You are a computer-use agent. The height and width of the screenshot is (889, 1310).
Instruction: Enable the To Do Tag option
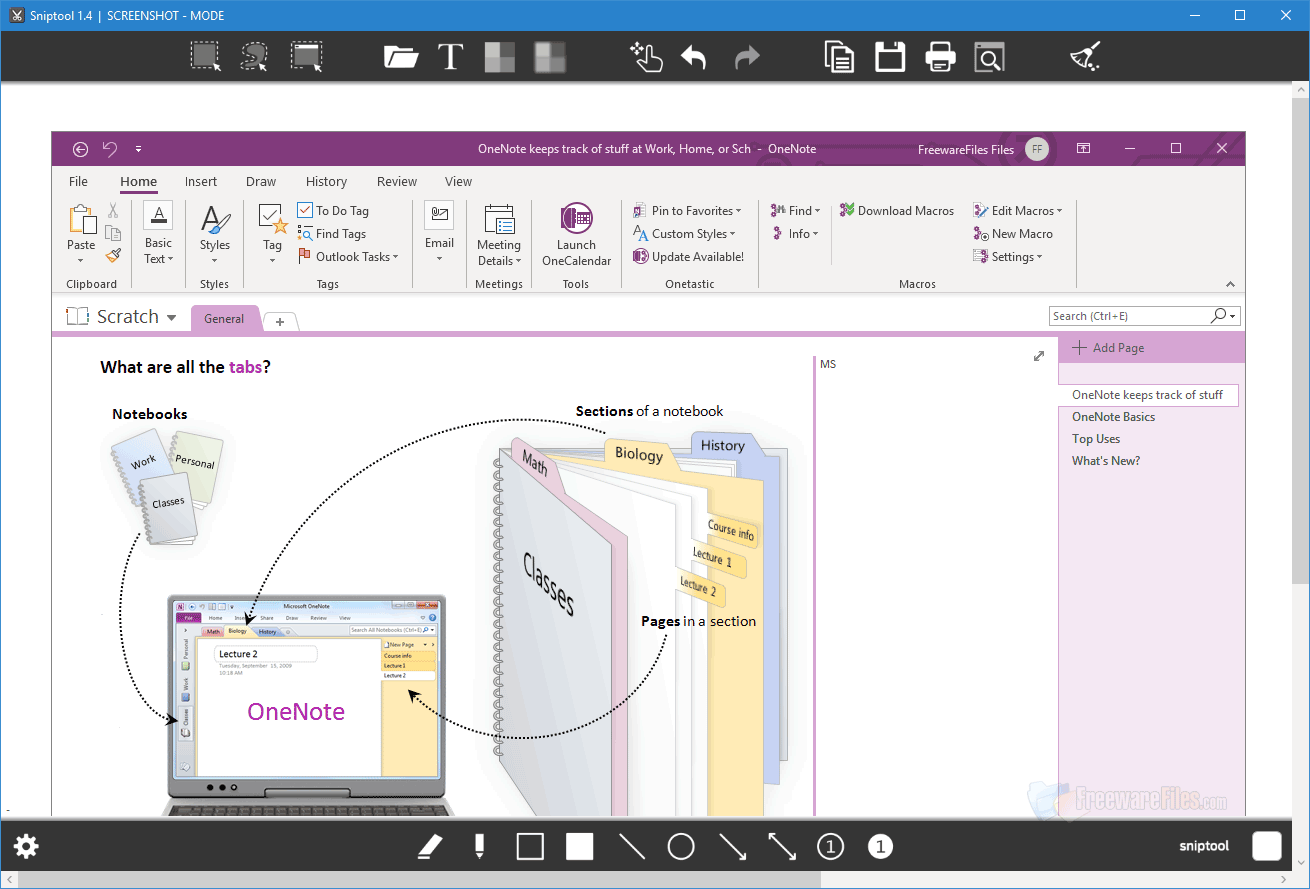coord(333,210)
